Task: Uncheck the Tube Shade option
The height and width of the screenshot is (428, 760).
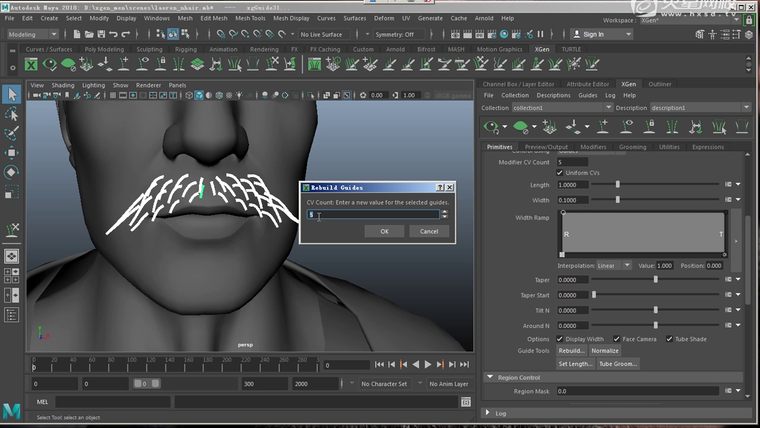Action: coord(669,338)
